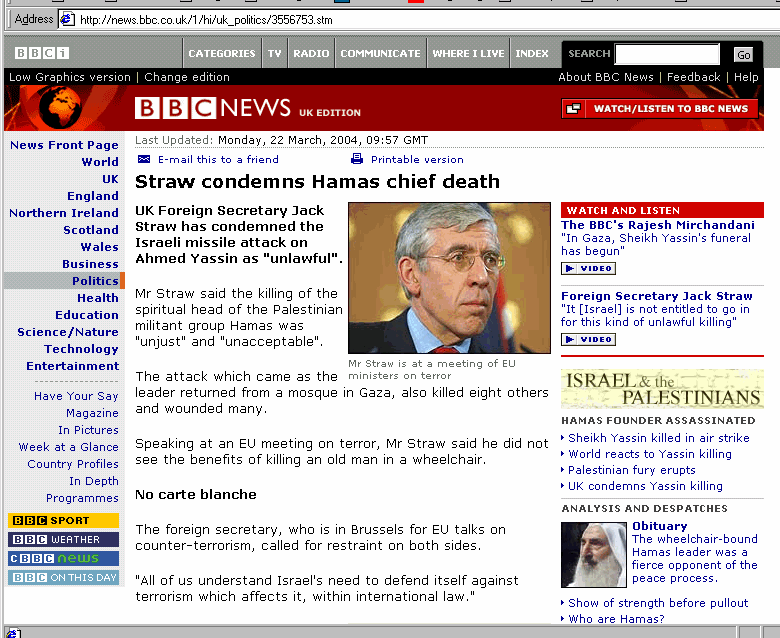
Task: Open the Science/Nature section
Action: point(68,332)
